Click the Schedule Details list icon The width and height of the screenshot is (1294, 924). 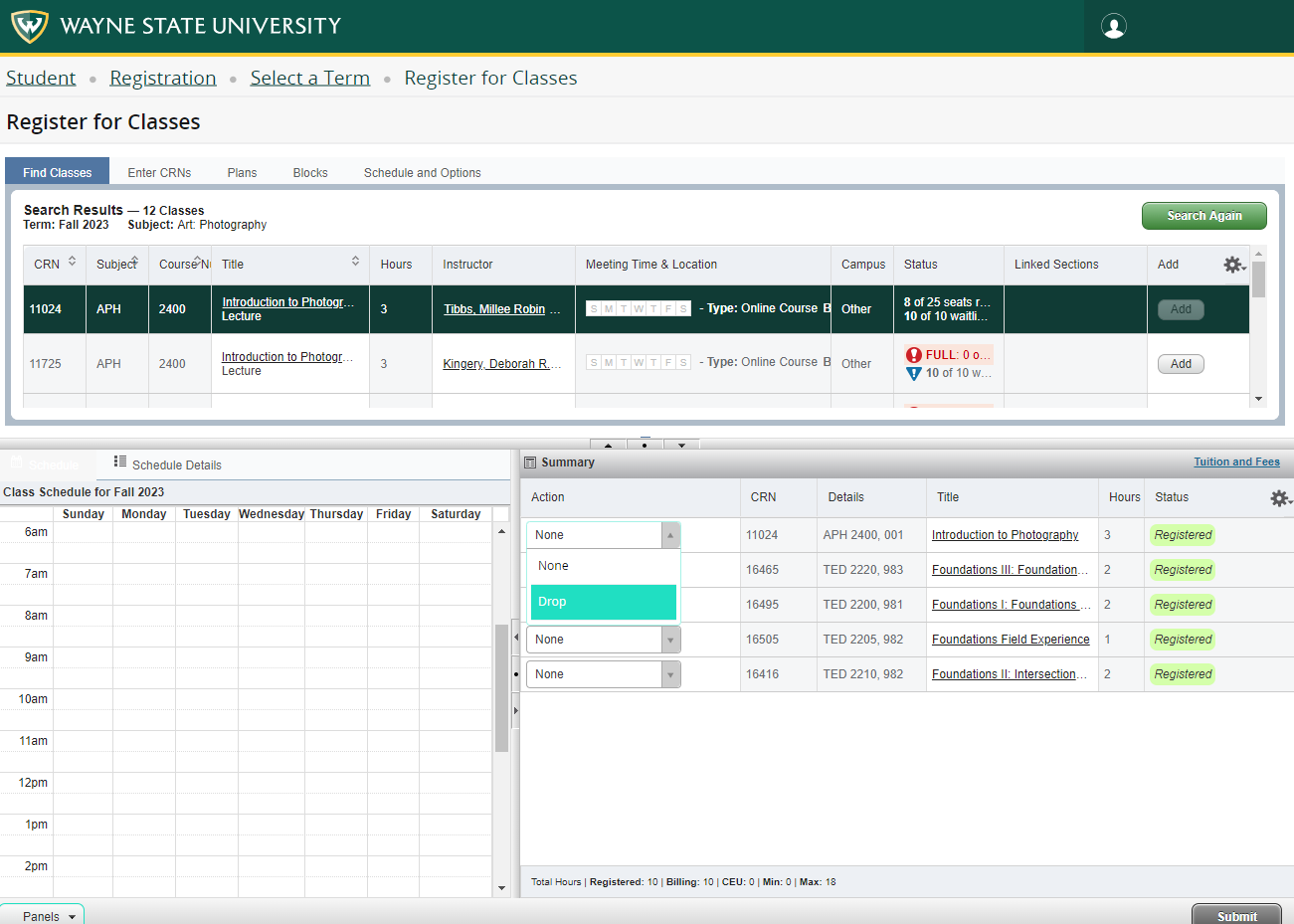click(120, 462)
